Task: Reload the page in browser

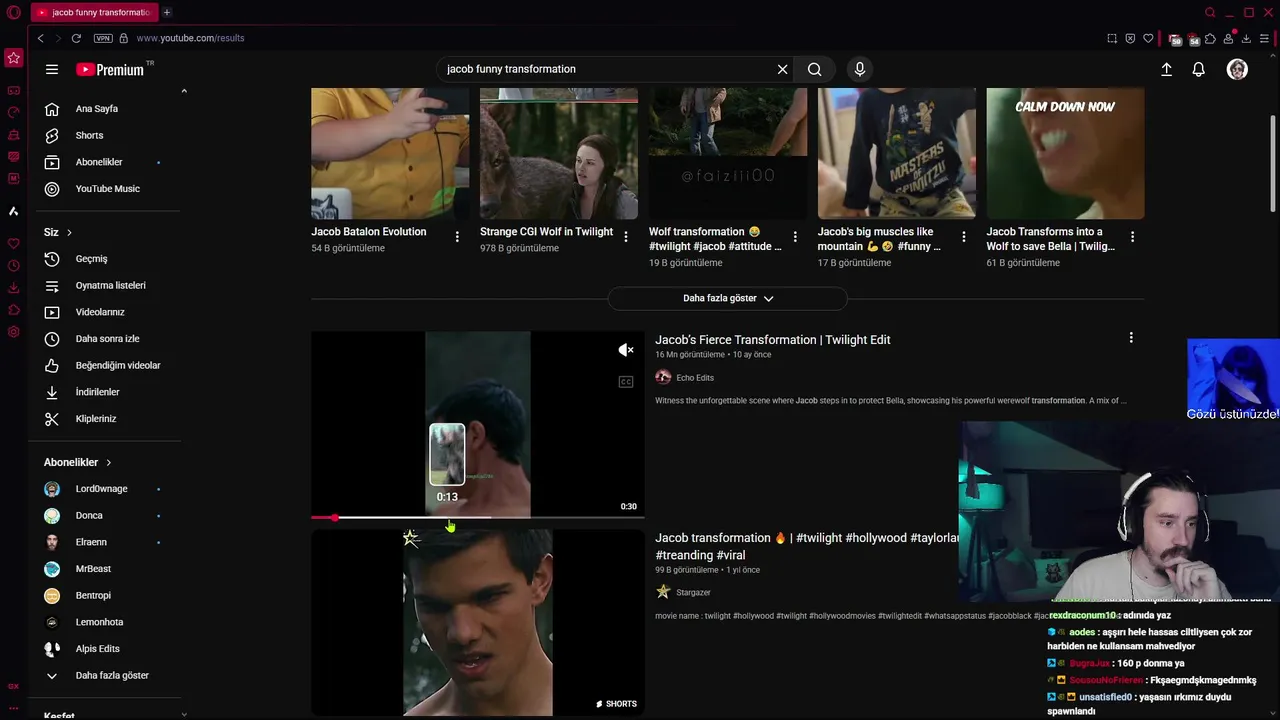Action: click(76, 38)
